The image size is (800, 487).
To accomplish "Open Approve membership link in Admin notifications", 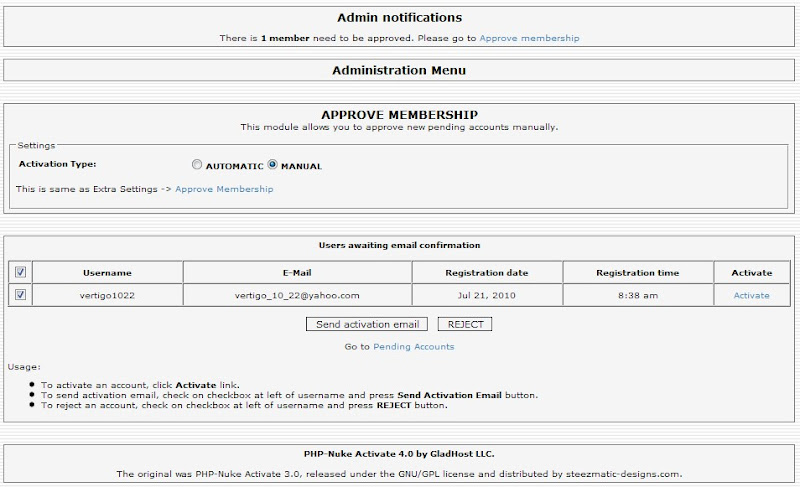I will pyautogui.click(x=529, y=38).
